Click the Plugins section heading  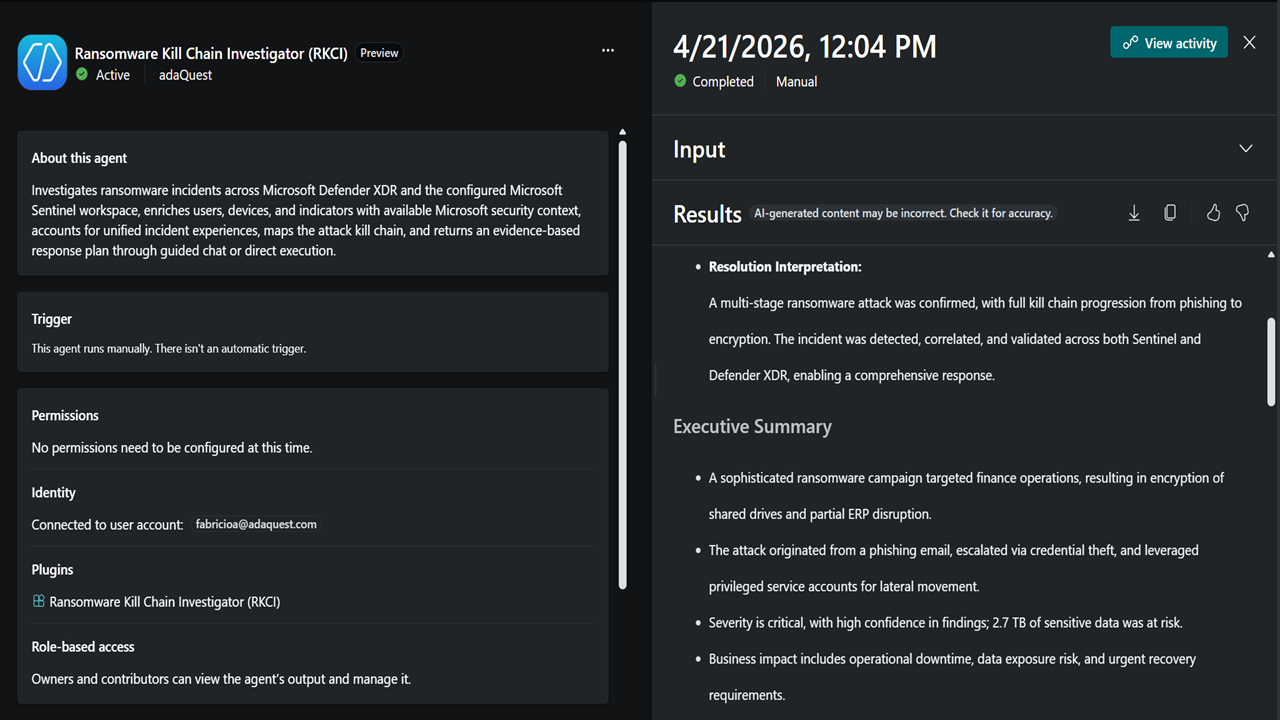52,569
